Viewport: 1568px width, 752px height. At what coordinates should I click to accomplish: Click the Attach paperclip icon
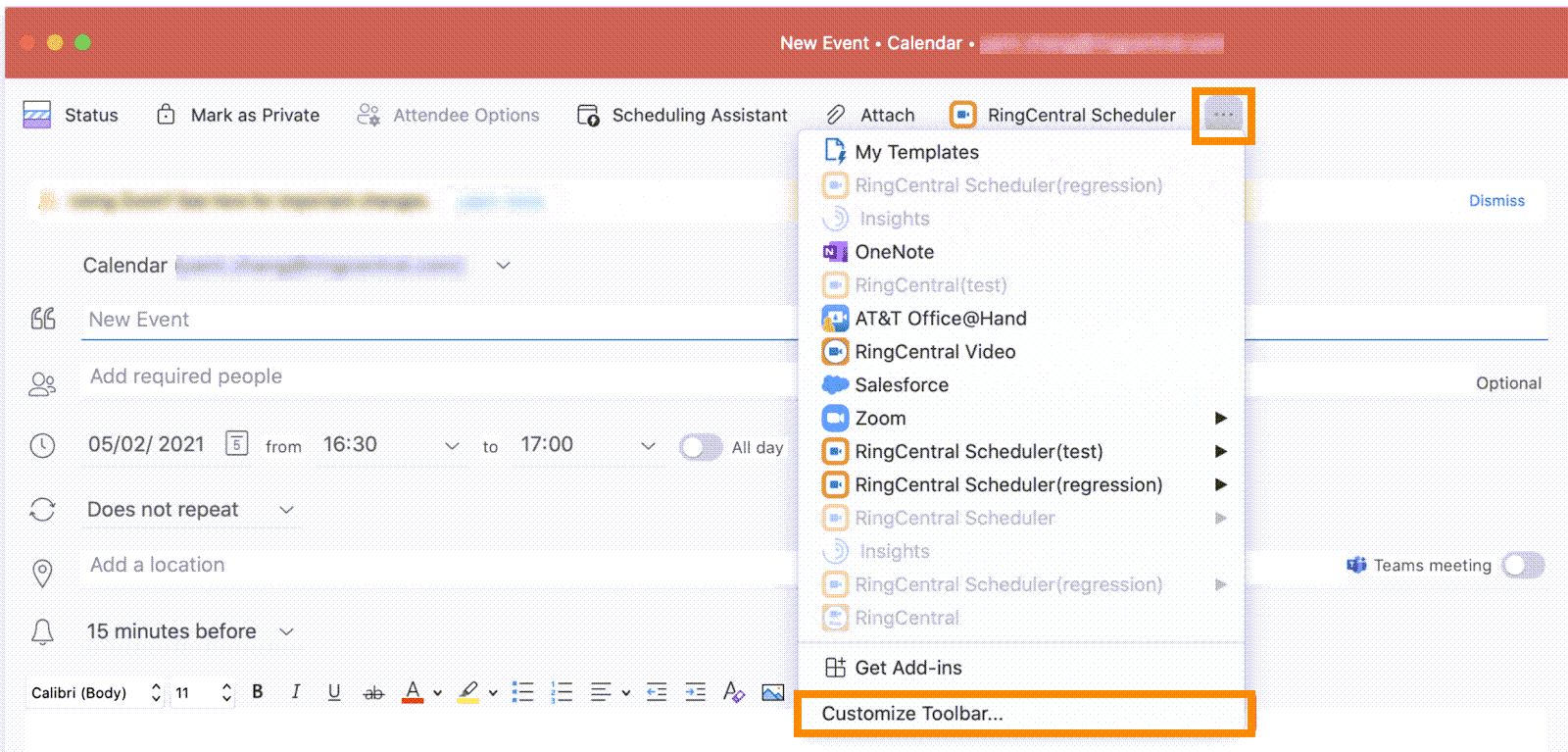pyautogui.click(x=836, y=115)
